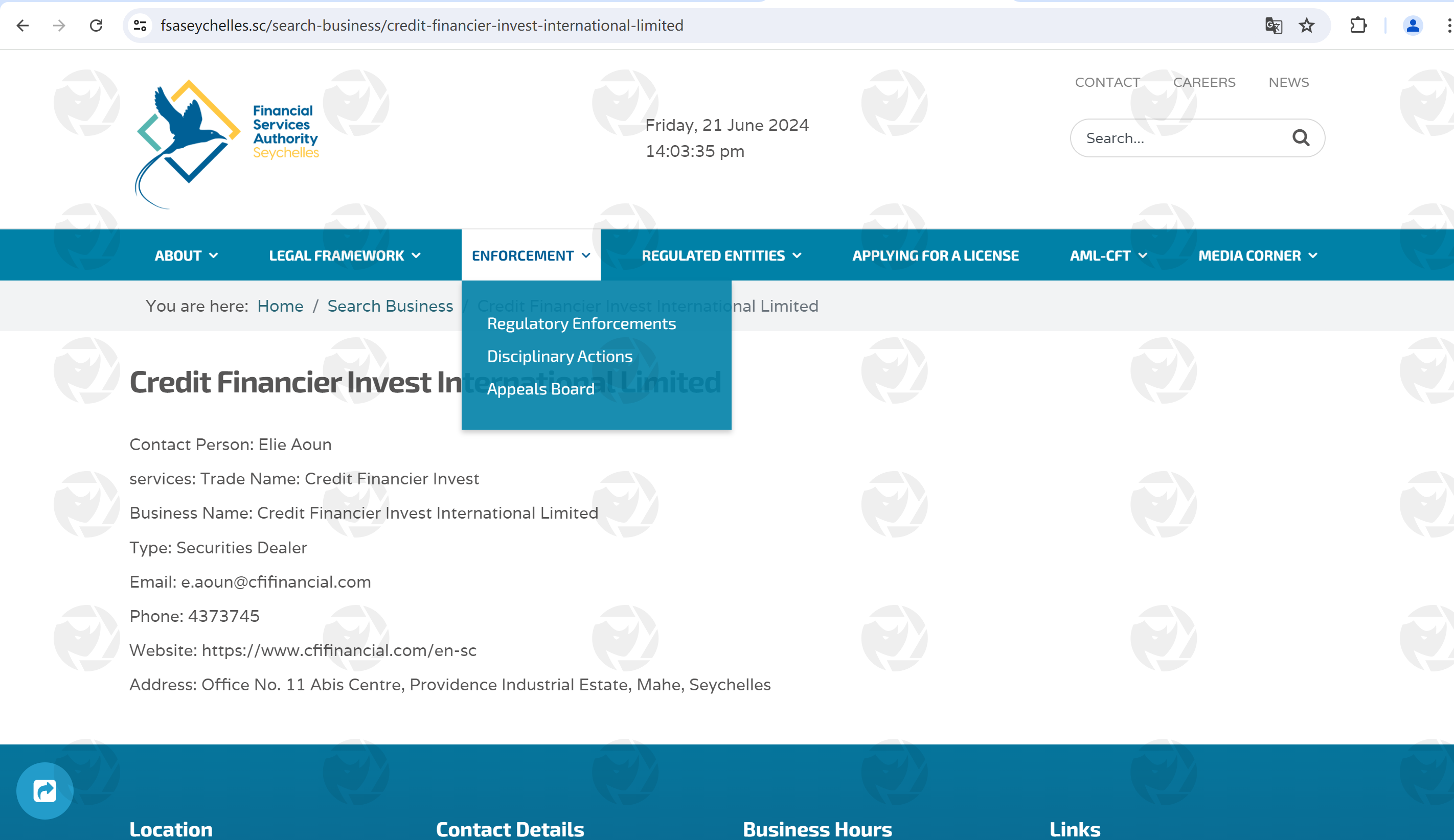Choose Appeals Board from Enforcement menu
The image size is (1454, 840).
click(540, 389)
